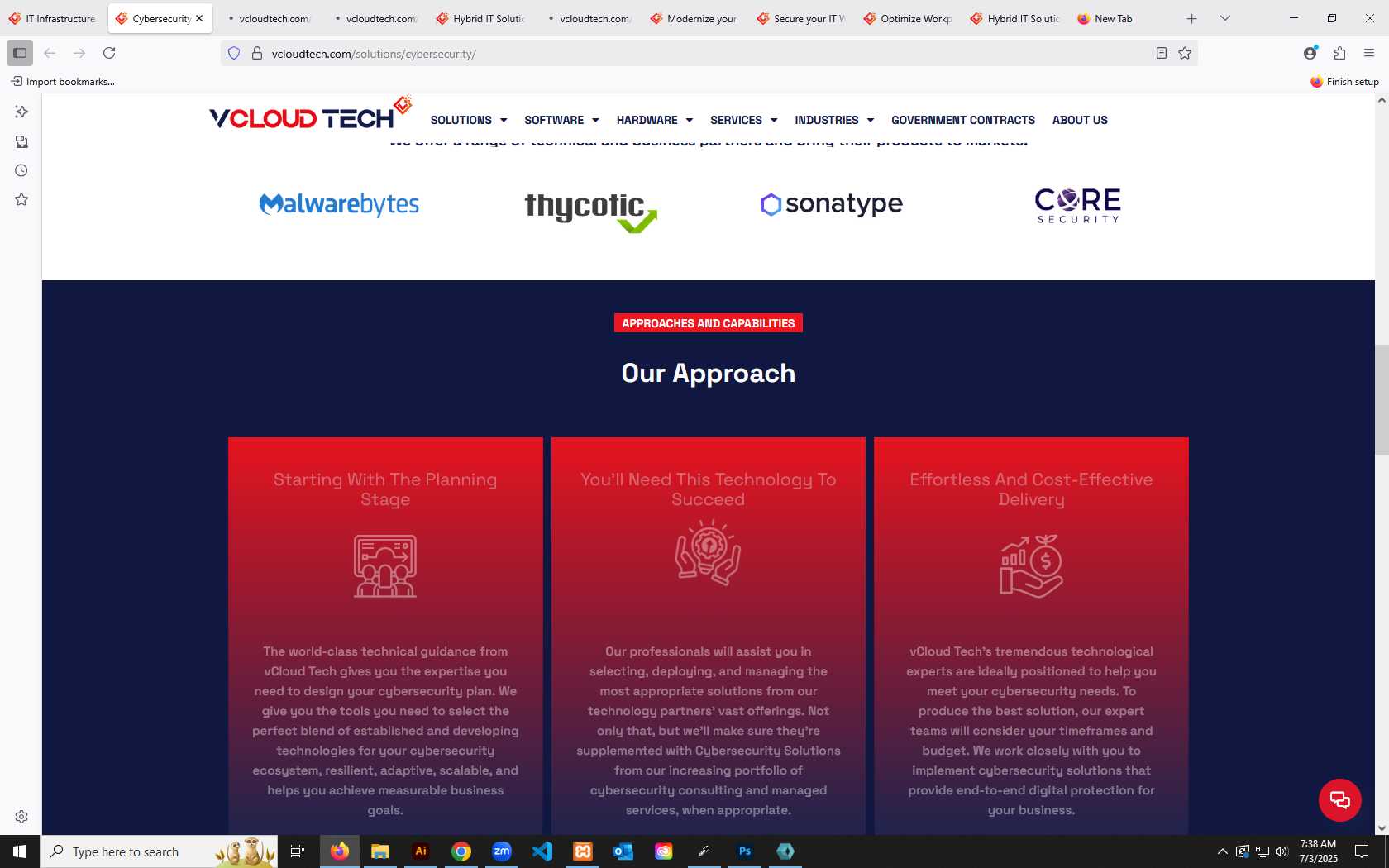Open bookmarks star sidebar icon
Viewport: 1389px width, 868px height.
(x=21, y=199)
